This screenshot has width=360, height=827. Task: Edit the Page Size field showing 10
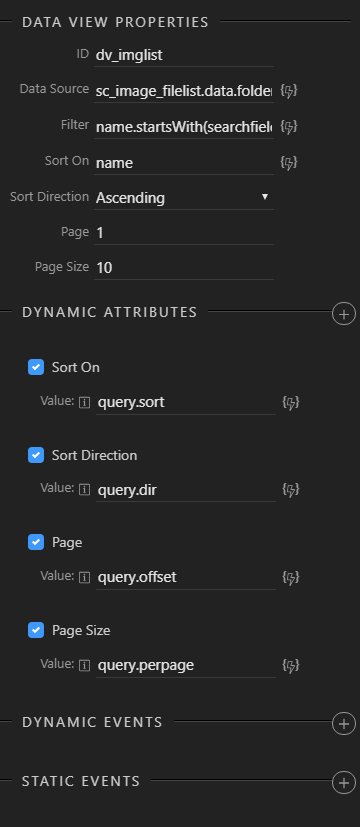point(184,268)
